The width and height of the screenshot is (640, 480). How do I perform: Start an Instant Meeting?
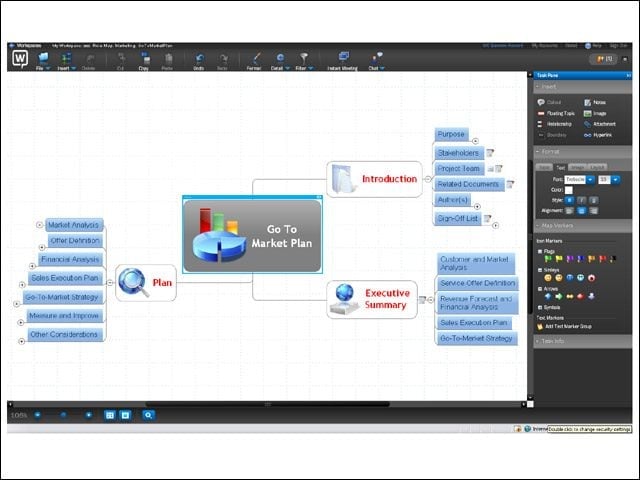342,60
